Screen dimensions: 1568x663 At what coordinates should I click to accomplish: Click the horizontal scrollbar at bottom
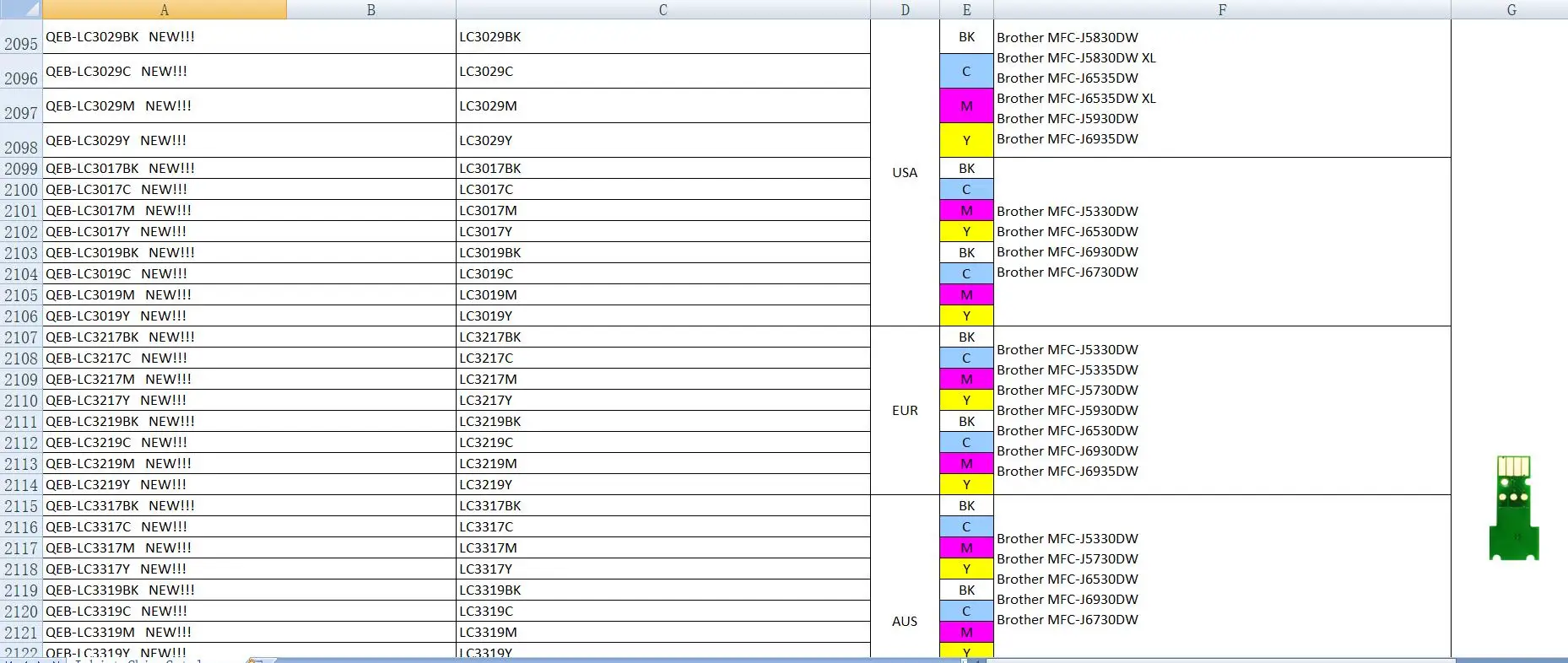coord(591,660)
